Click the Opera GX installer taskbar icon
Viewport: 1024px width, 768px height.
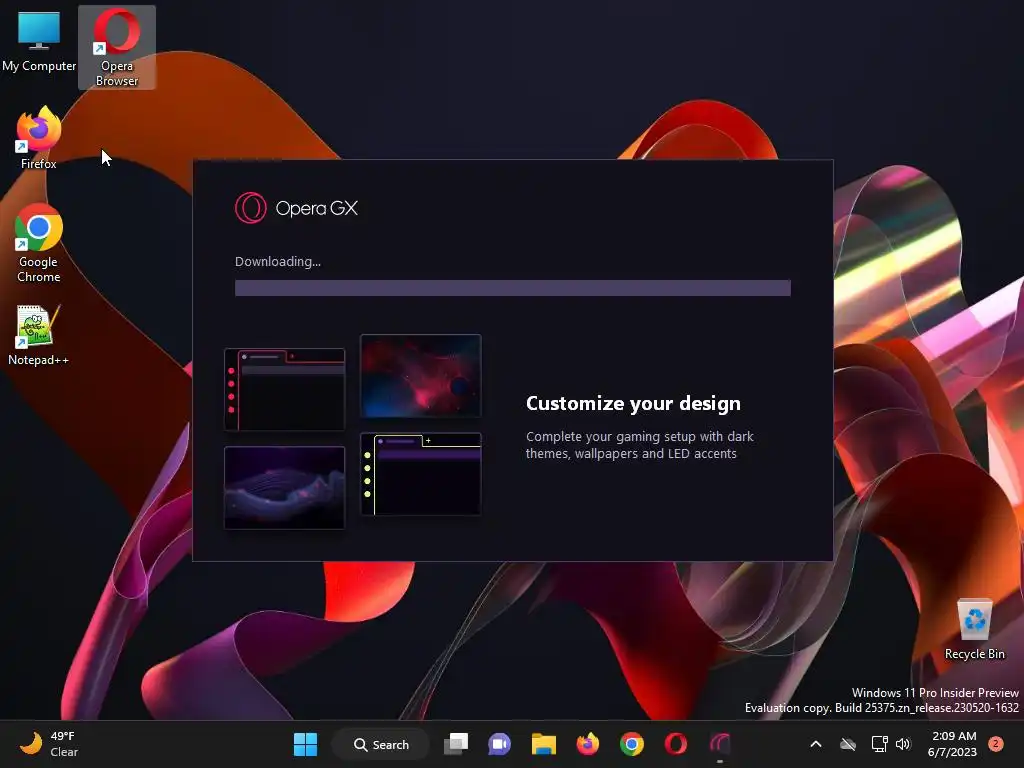[720, 744]
